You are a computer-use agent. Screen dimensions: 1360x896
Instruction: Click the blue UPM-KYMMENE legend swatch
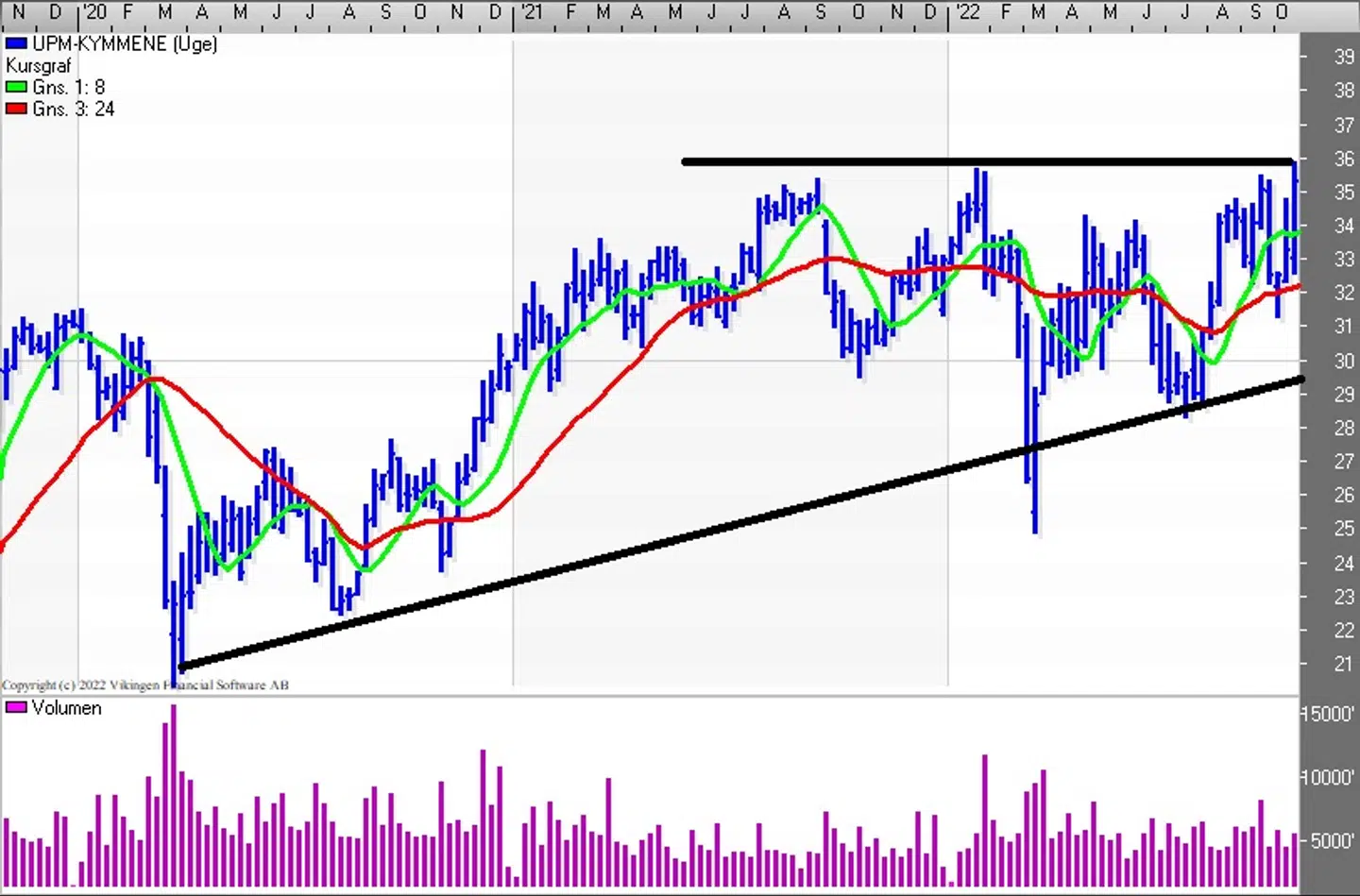[x=16, y=43]
